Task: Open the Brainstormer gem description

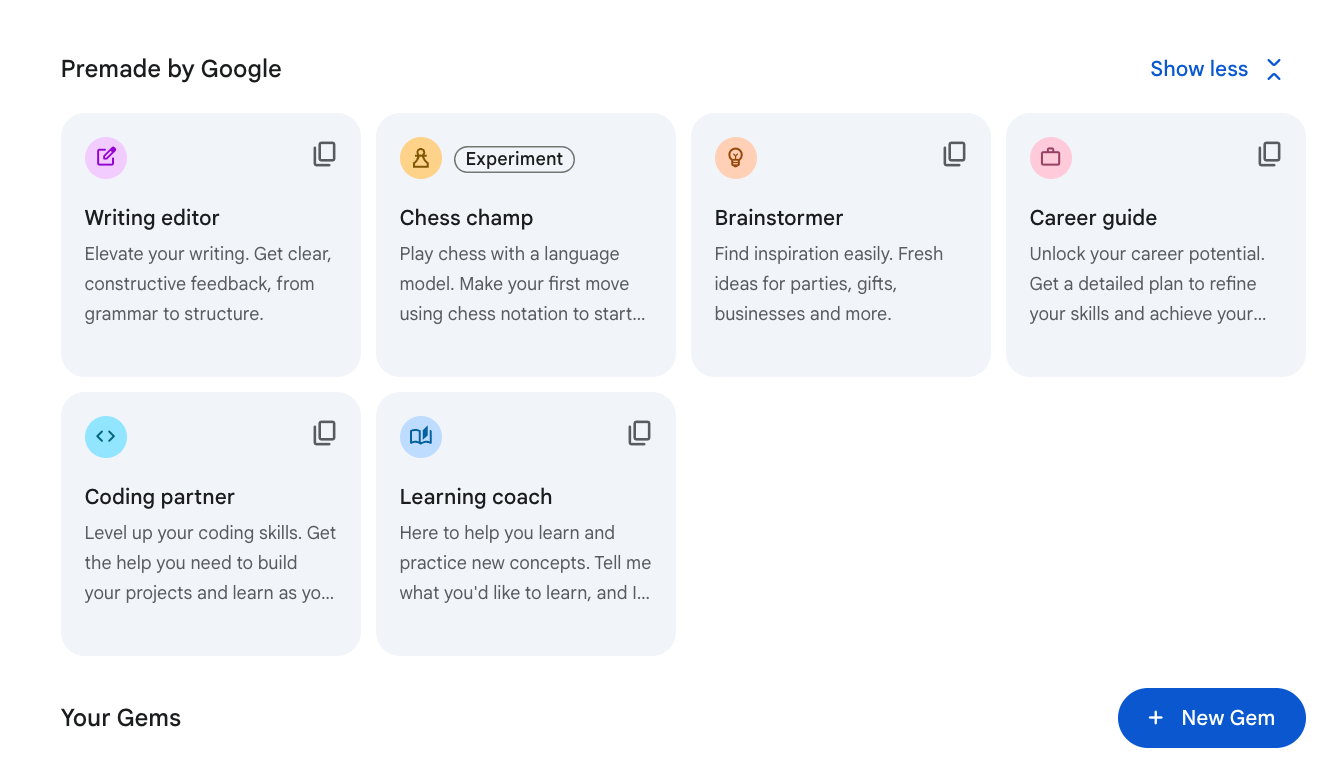Action: coord(829,284)
